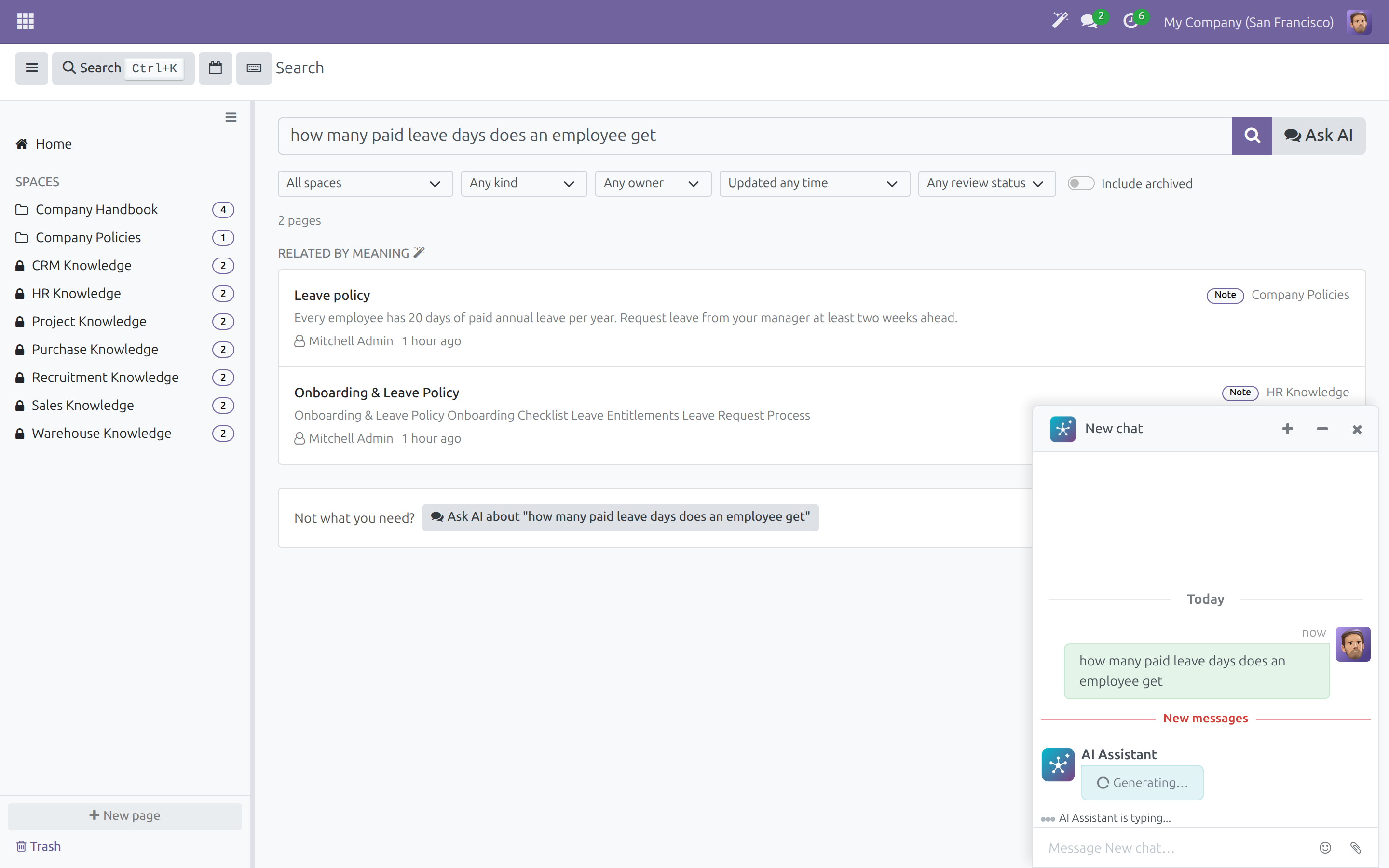Click the purple magnifier search button
The image size is (1389, 868).
[x=1252, y=136]
